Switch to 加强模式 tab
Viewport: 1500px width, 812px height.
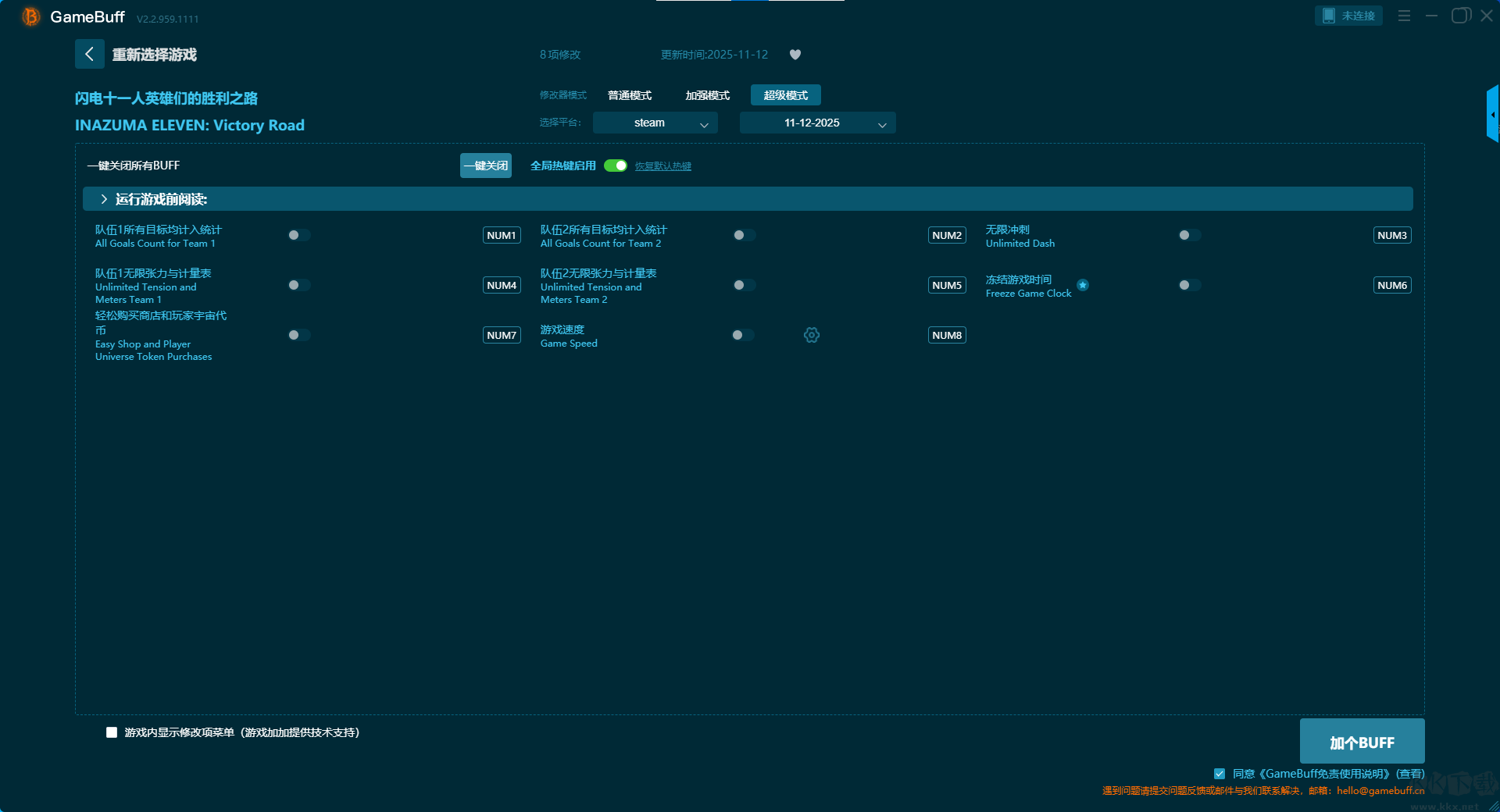click(x=707, y=95)
